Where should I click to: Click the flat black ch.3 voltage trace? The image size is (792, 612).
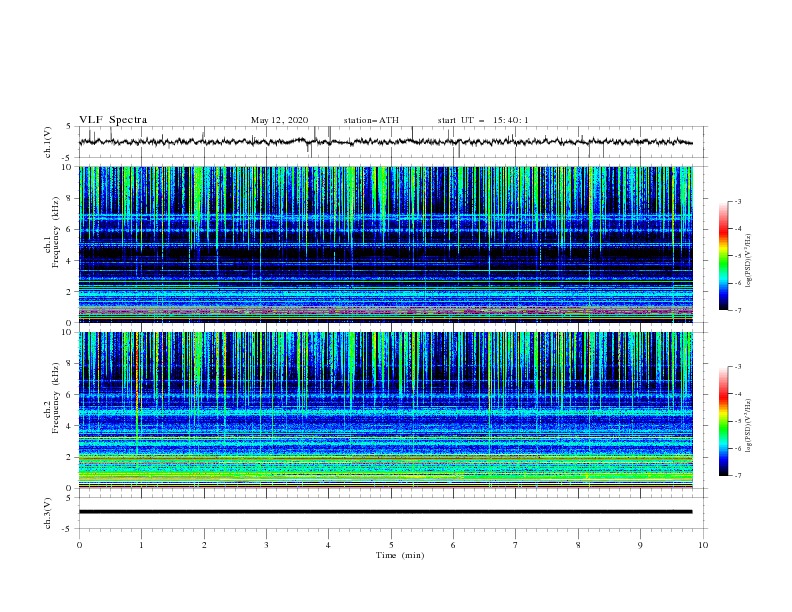coord(386,512)
